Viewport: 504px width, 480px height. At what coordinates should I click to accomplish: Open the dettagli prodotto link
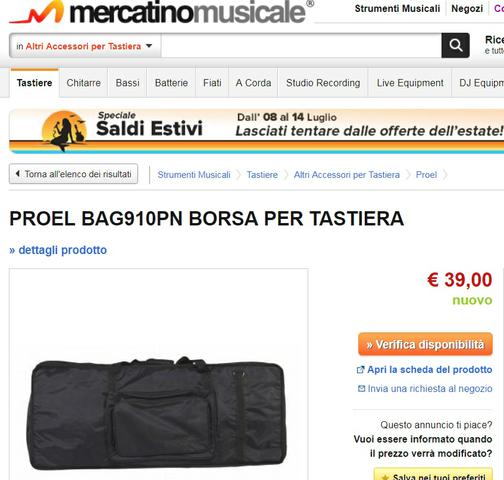coord(58,250)
